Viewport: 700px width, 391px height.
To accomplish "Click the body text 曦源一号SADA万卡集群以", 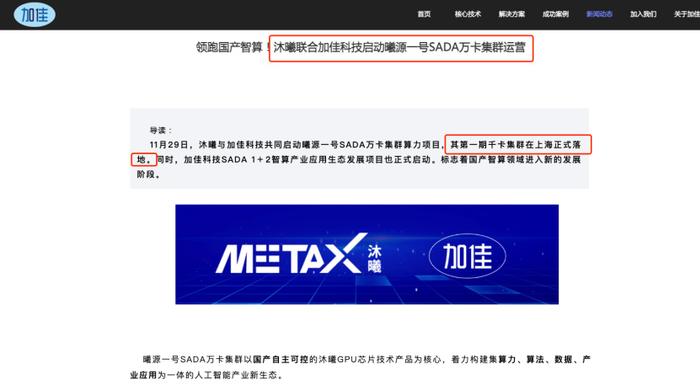I will pos(197,359).
